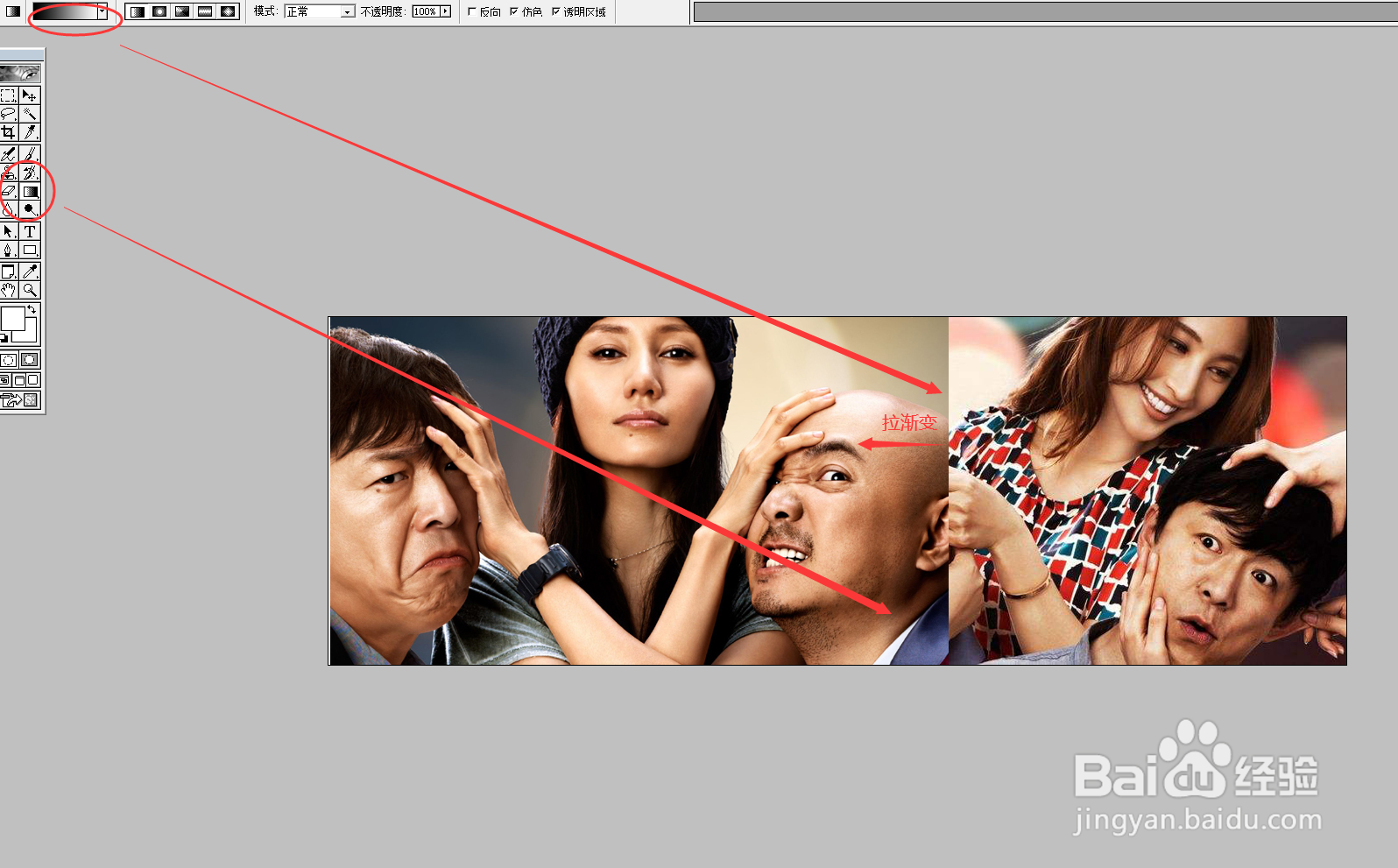Image resolution: width=1398 pixels, height=868 pixels.
Task: Select the Gradient tool in toolbox
Action: pyautogui.click(x=30, y=191)
